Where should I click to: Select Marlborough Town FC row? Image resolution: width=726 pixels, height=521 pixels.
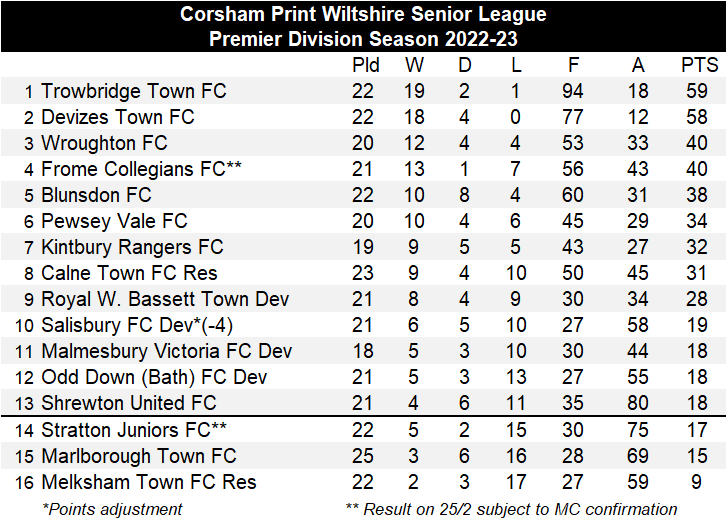point(363,456)
